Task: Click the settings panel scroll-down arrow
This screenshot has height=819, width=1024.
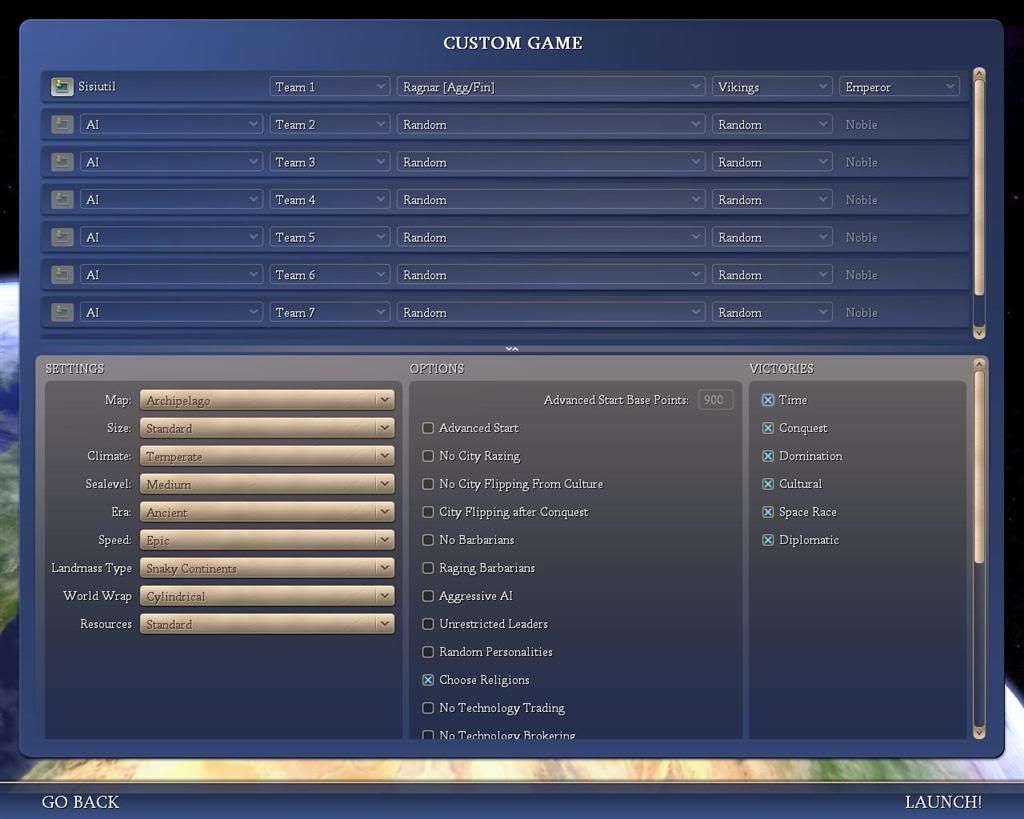Action: 978,733
